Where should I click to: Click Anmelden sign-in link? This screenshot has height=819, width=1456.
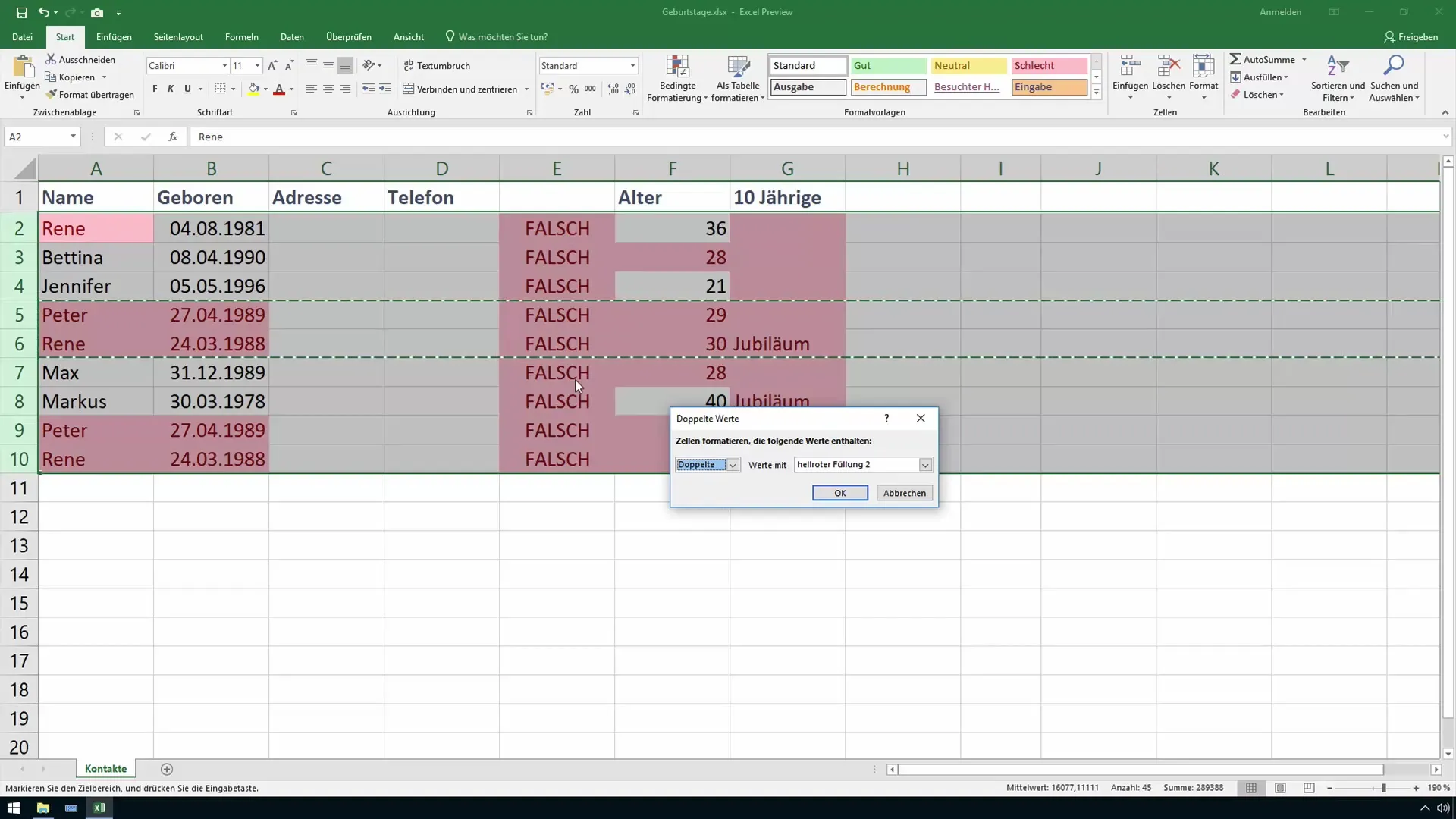[x=1280, y=12]
